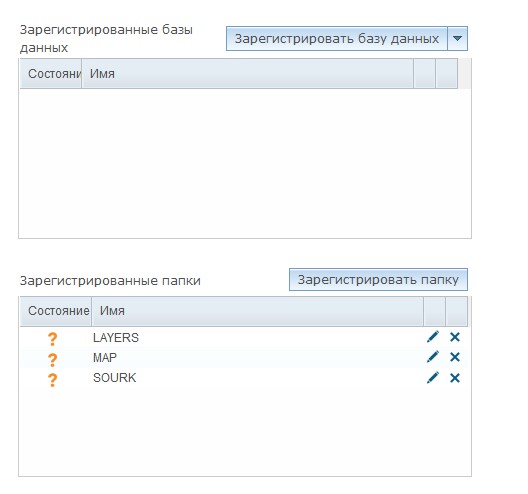The width and height of the screenshot is (528, 494).
Task: Select the SOURK folder name
Action: coord(114,378)
